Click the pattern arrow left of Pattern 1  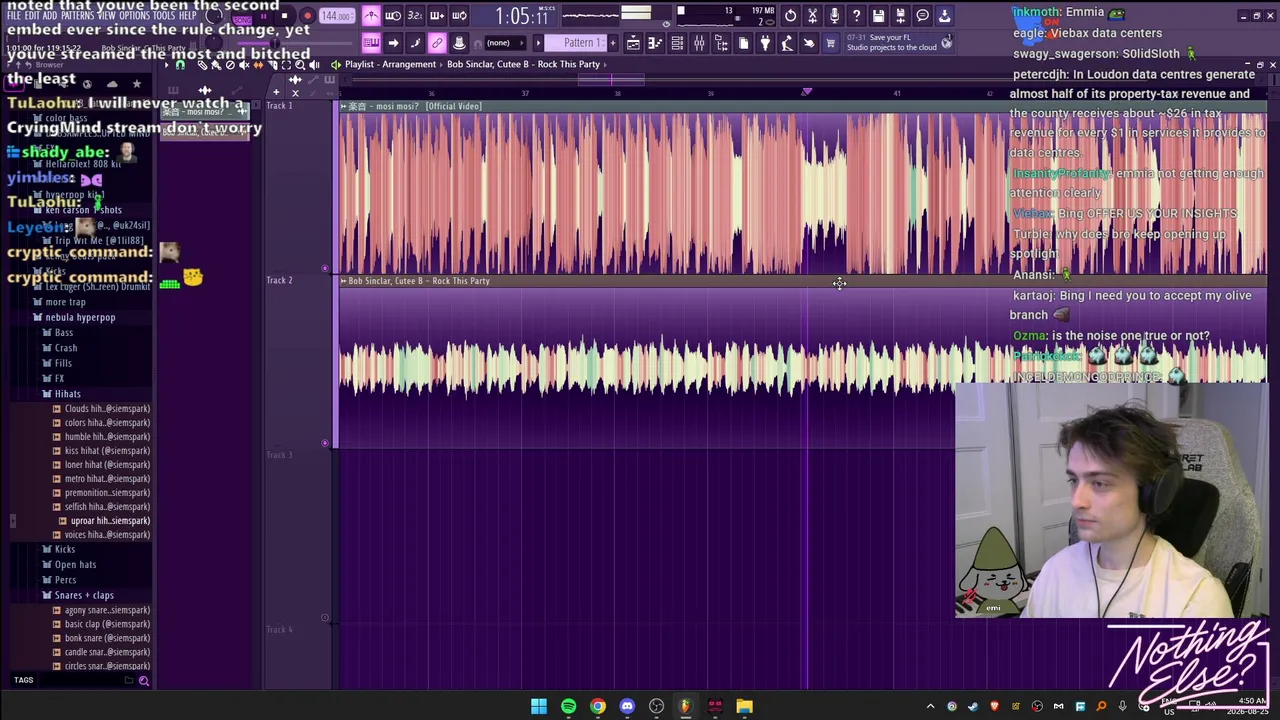(x=538, y=43)
